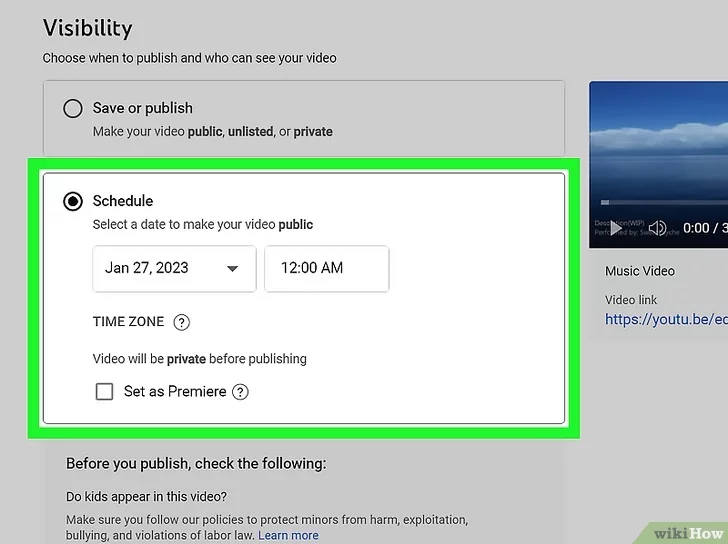Click the 0:00 video time display
The height and width of the screenshot is (544, 728).
(696, 229)
